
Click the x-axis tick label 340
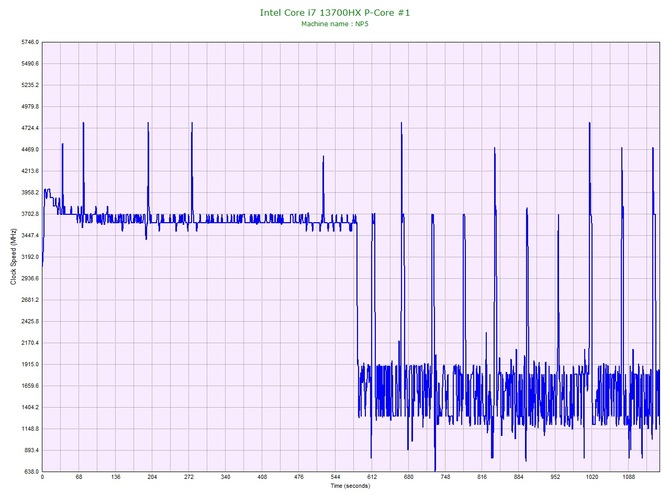coord(226,477)
